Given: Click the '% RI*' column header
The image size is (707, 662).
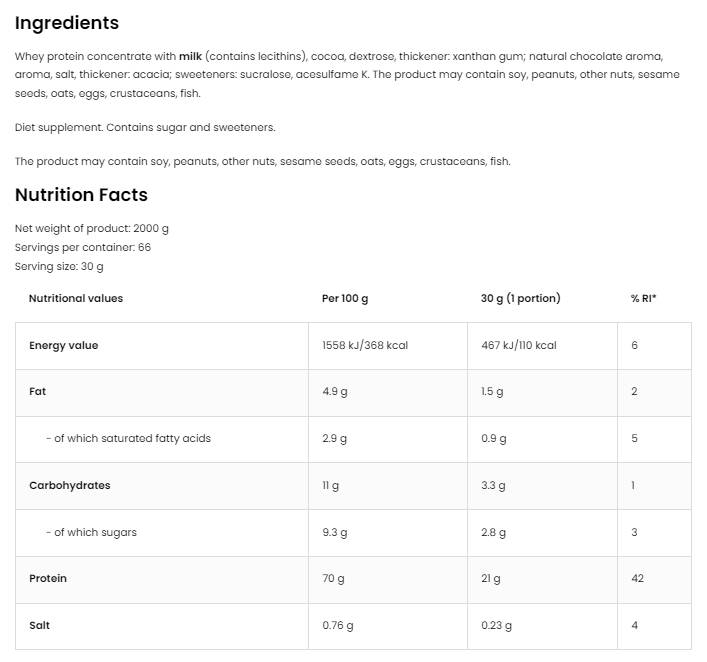Looking at the screenshot, I should [643, 298].
